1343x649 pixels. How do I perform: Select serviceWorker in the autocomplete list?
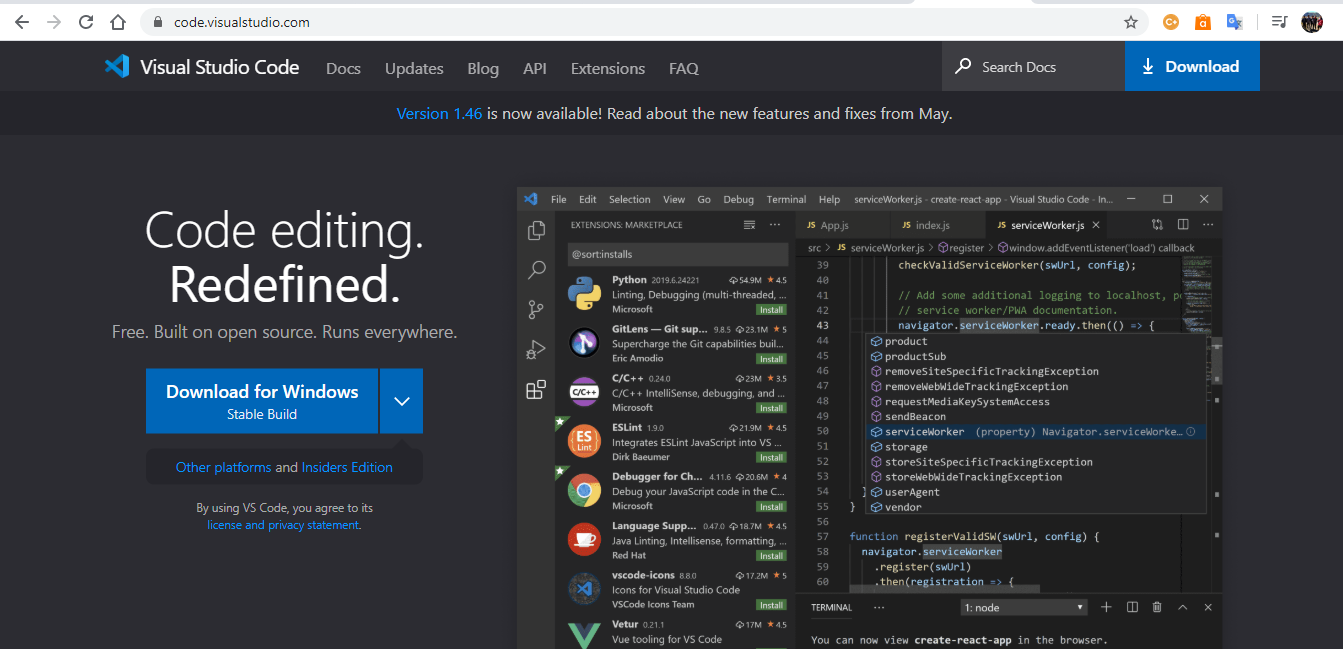[x=1036, y=432]
